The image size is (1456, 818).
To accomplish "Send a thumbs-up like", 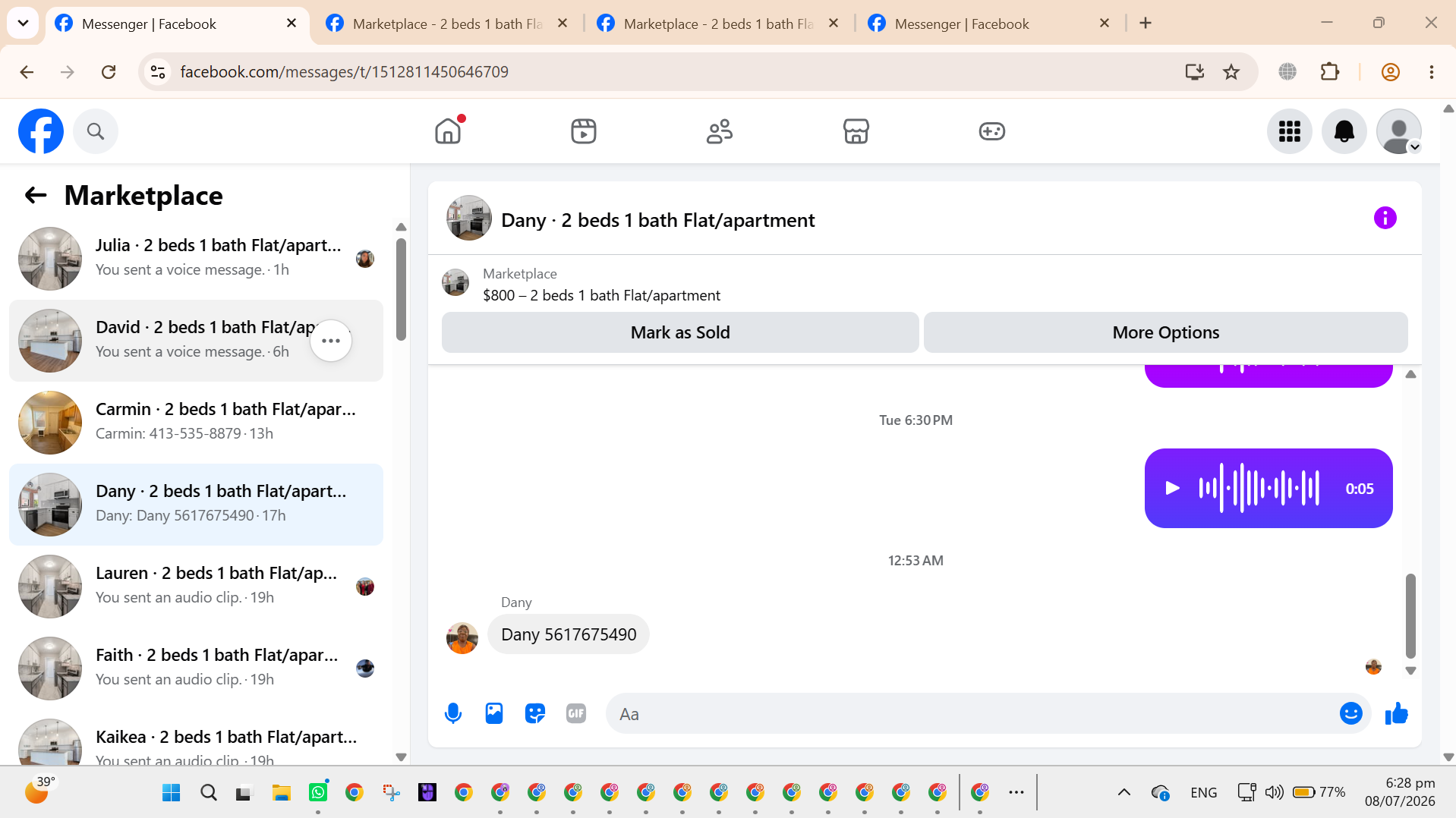I will point(1396,713).
